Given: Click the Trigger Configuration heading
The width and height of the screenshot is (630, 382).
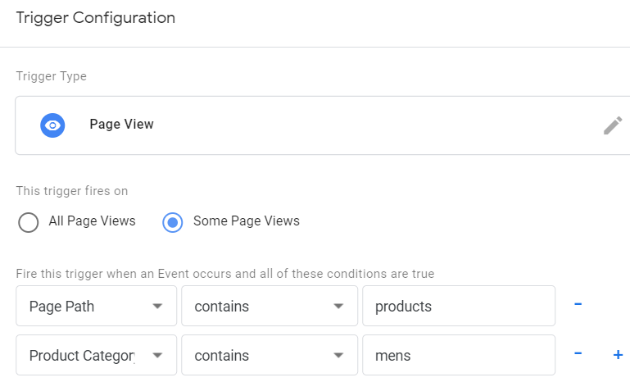Looking at the screenshot, I should point(96,18).
